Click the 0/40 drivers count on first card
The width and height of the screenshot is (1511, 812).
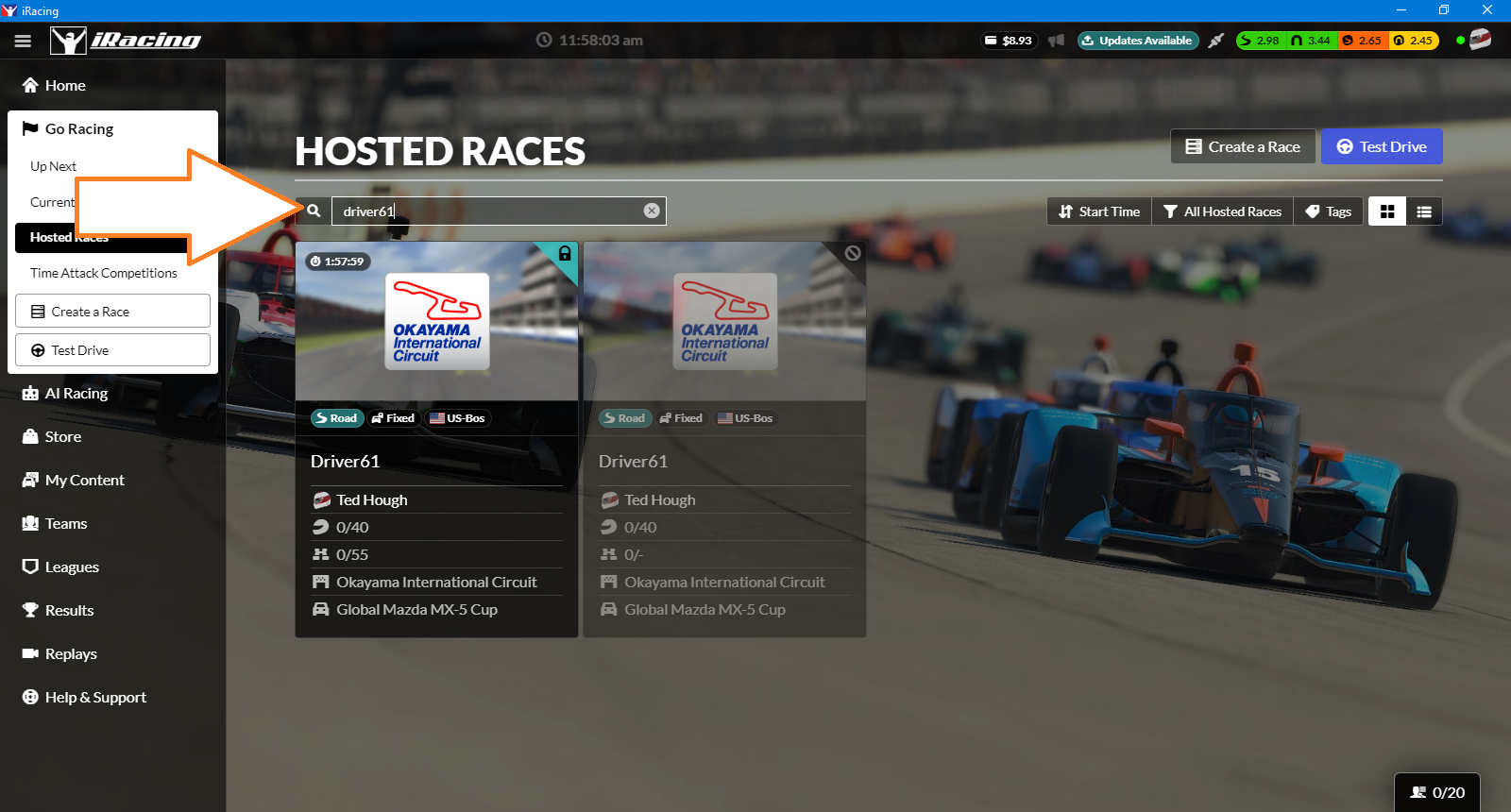coord(352,527)
